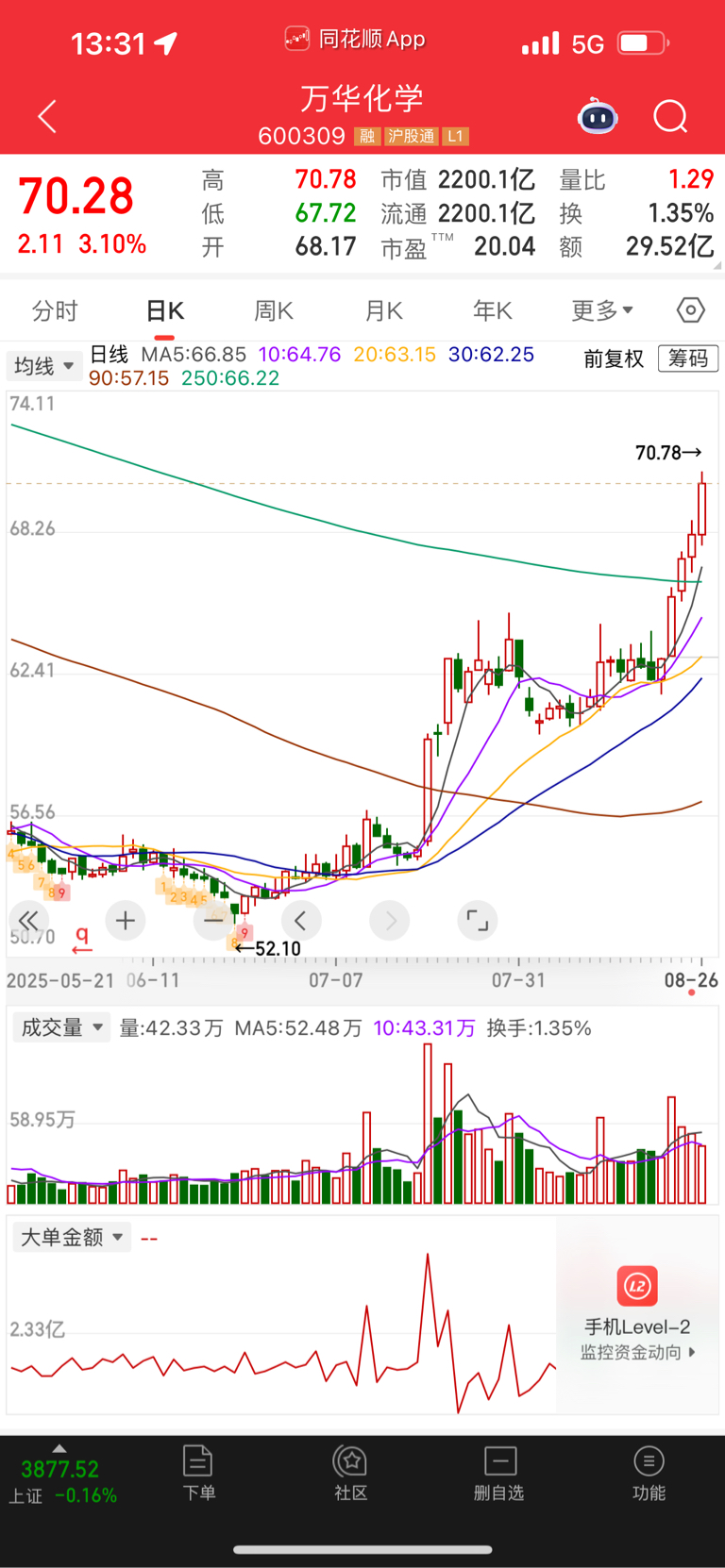Image resolution: width=725 pixels, height=1568 pixels.
Task: Tap the 筹码 chips button
Action: pos(688,359)
